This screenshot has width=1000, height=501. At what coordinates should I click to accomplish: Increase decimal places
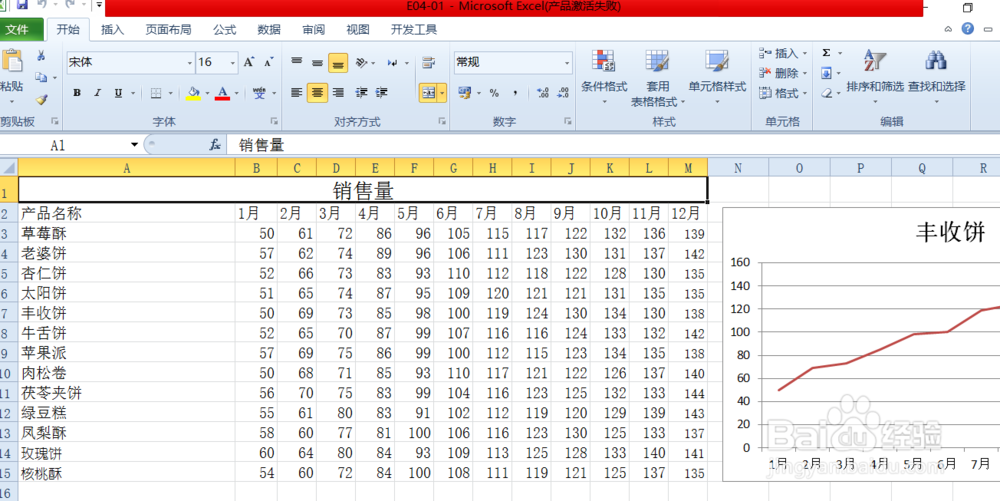tap(543, 93)
